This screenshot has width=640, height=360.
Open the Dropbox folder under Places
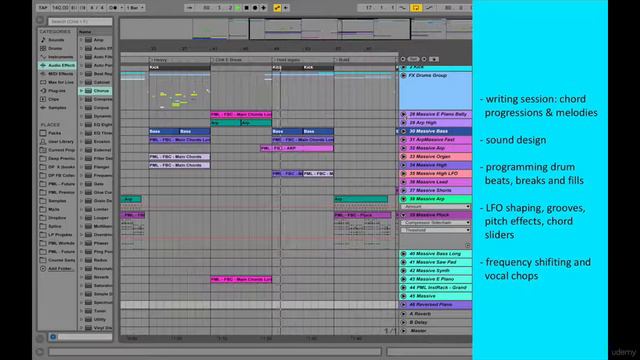[x=56, y=218]
